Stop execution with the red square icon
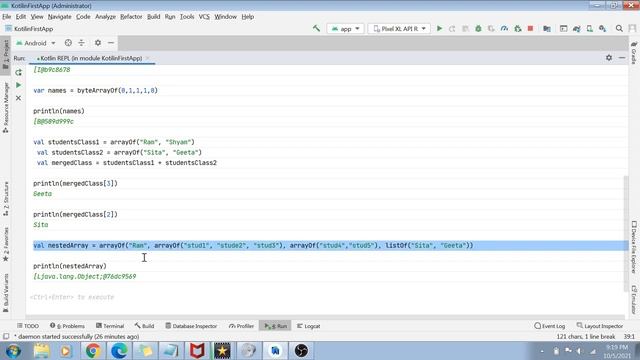Image resolution: width=640 pixels, height=360 pixels. pyautogui.click(x=531, y=29)
